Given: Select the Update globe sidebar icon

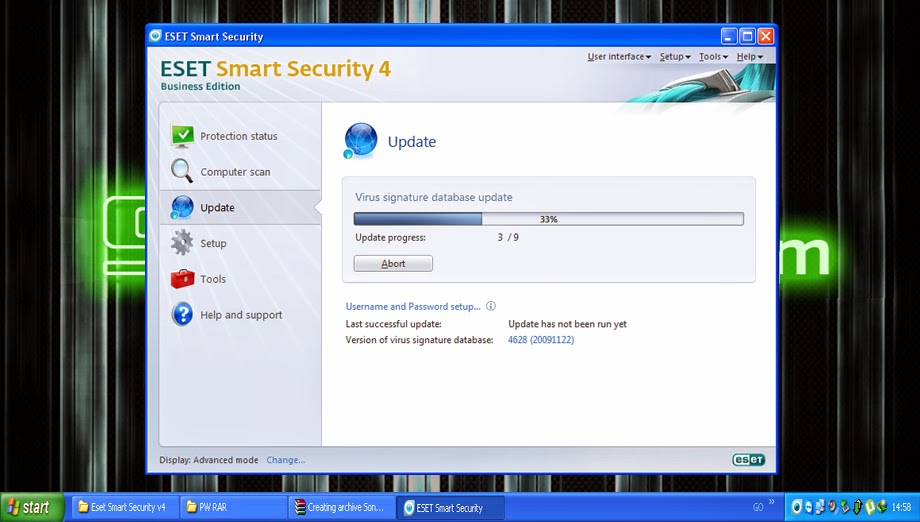Looking at the screenshot, I should [x=182, y=207].
